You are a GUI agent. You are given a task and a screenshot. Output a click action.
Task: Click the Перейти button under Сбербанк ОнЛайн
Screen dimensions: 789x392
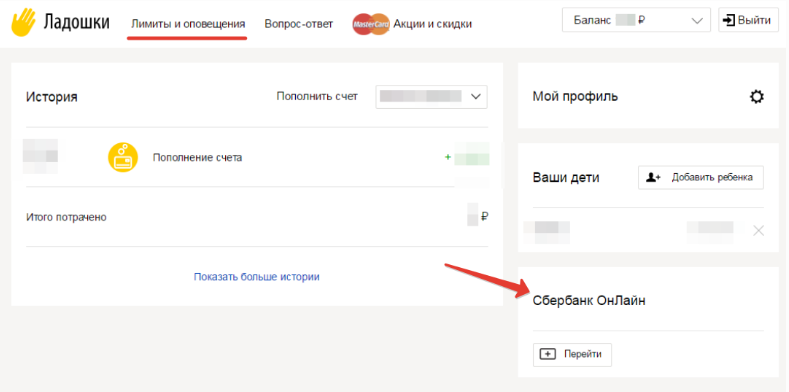tap(572, 354)
